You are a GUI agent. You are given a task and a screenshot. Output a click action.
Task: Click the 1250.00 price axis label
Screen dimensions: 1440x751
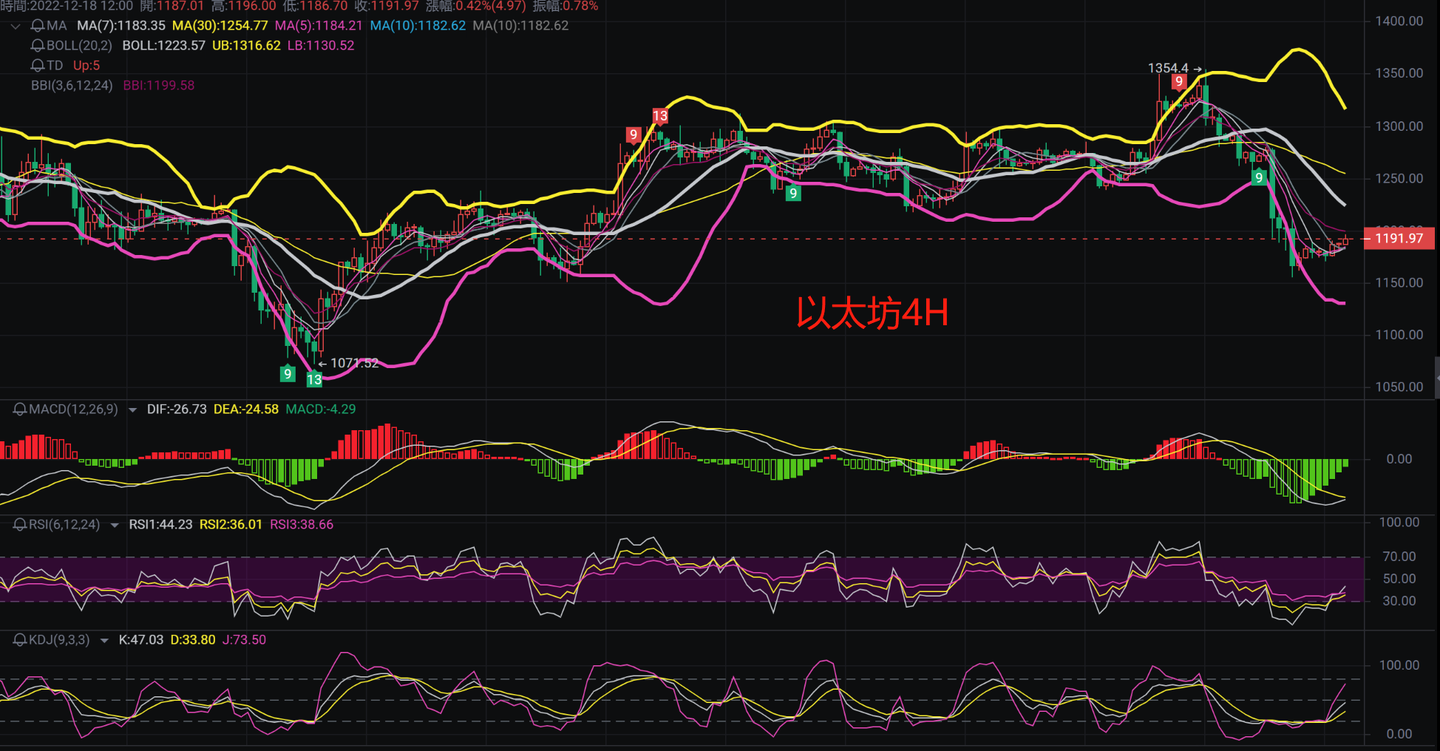click(x=1400, y=178)
